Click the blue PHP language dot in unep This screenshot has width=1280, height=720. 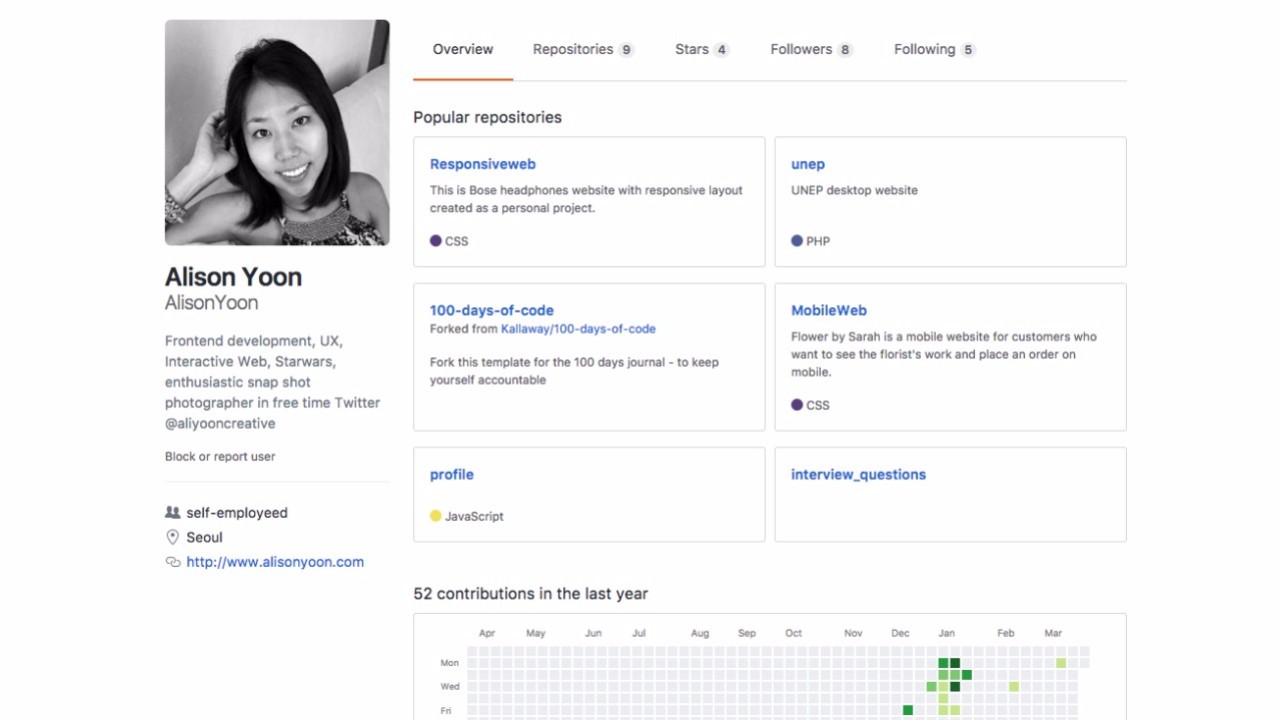(x=797, y=240)
